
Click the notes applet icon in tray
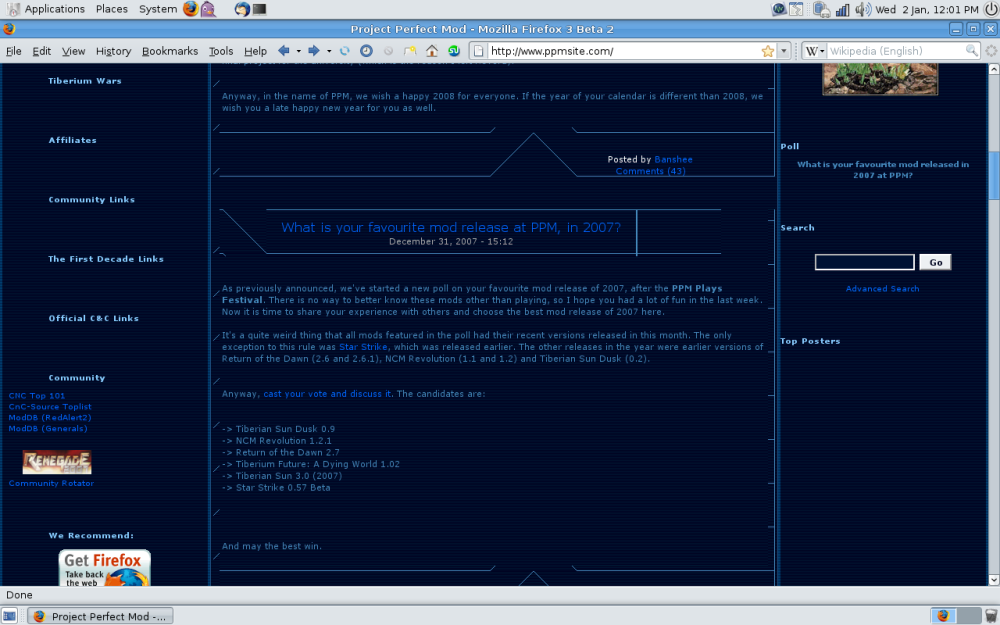click(796, 9)
